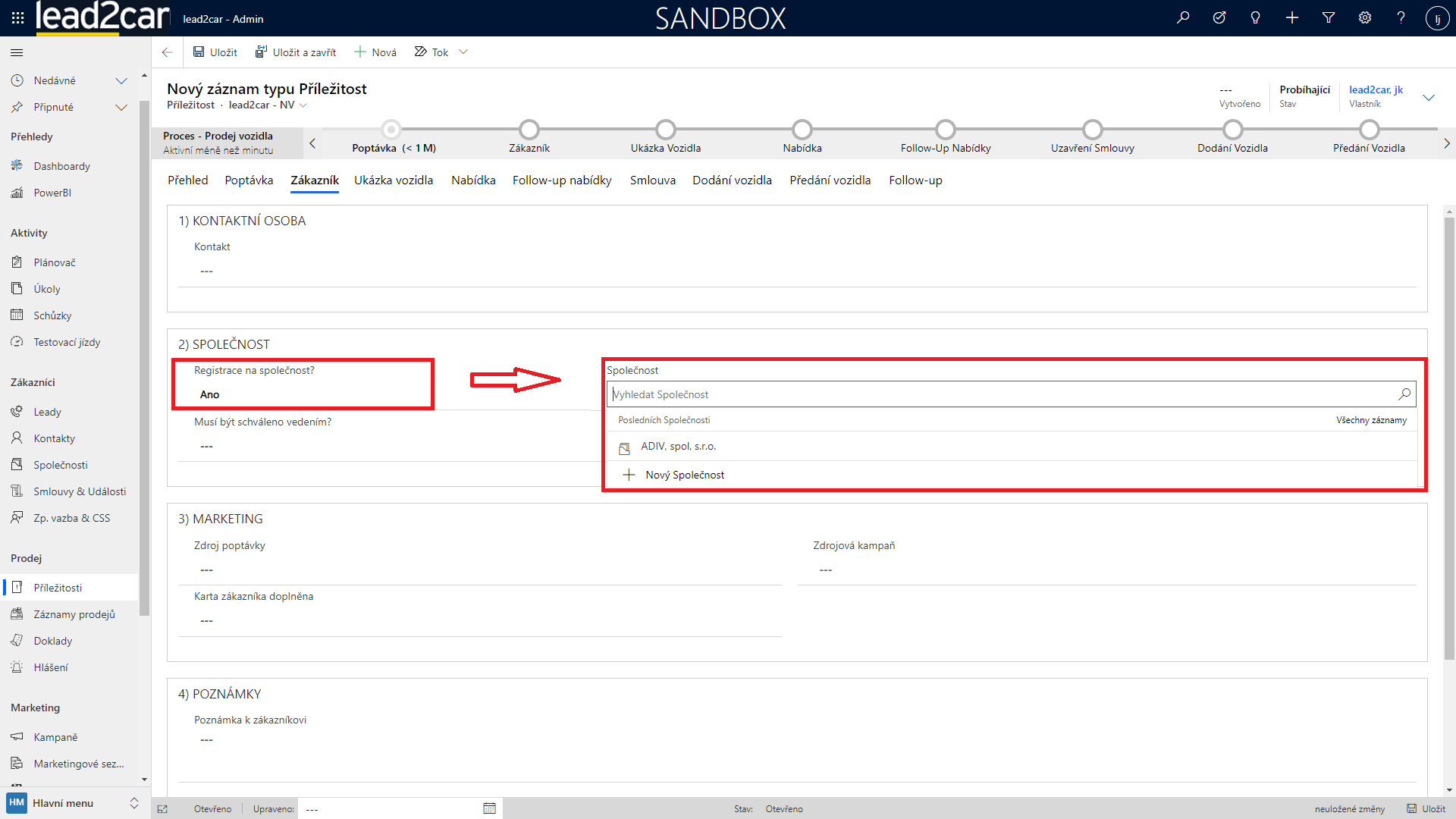Expand the Připnuté section chevron

tap(121, 107)
